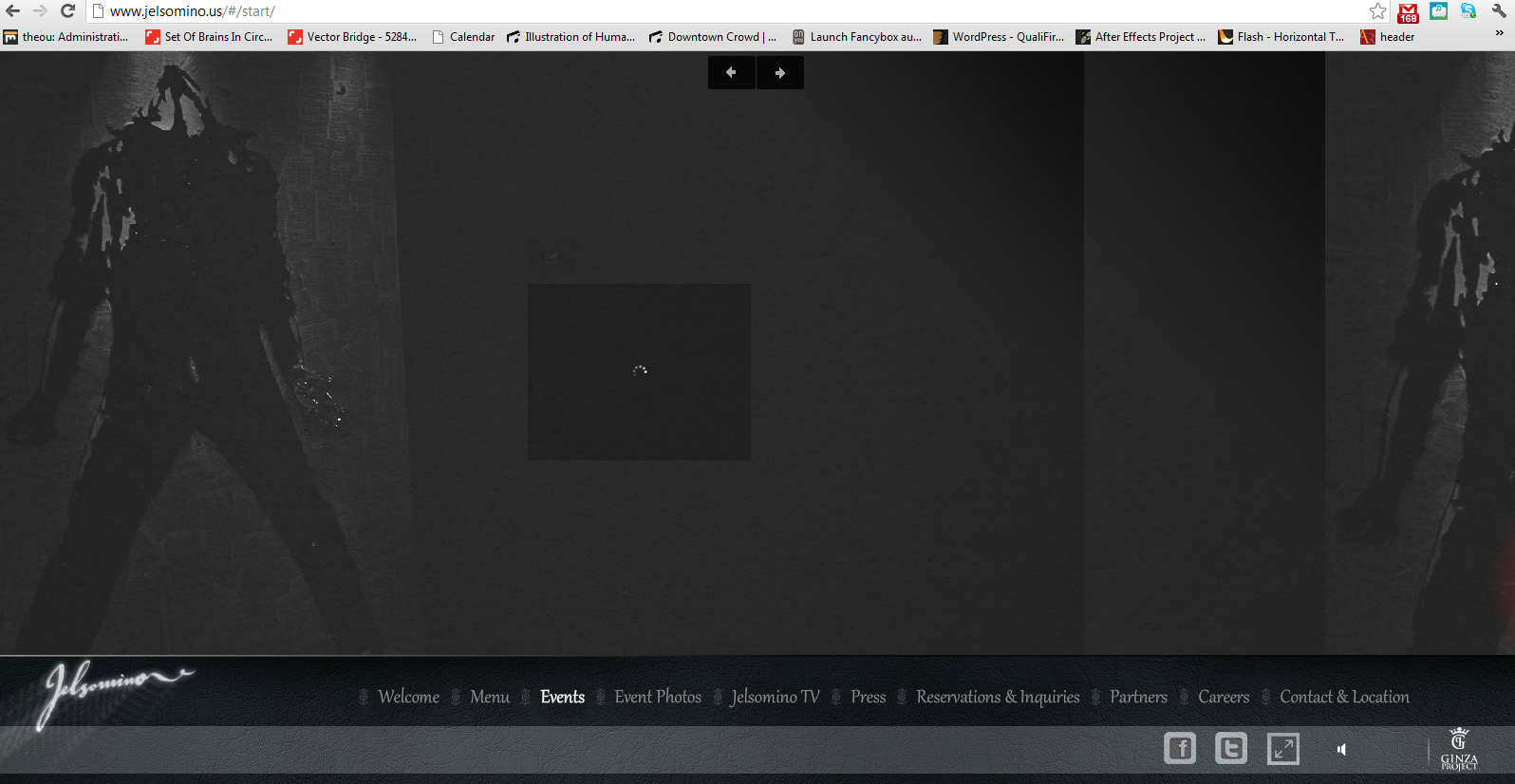Click browser forward arrow
The height and width of the screenshot is (784, 1515).
point(40,11)
